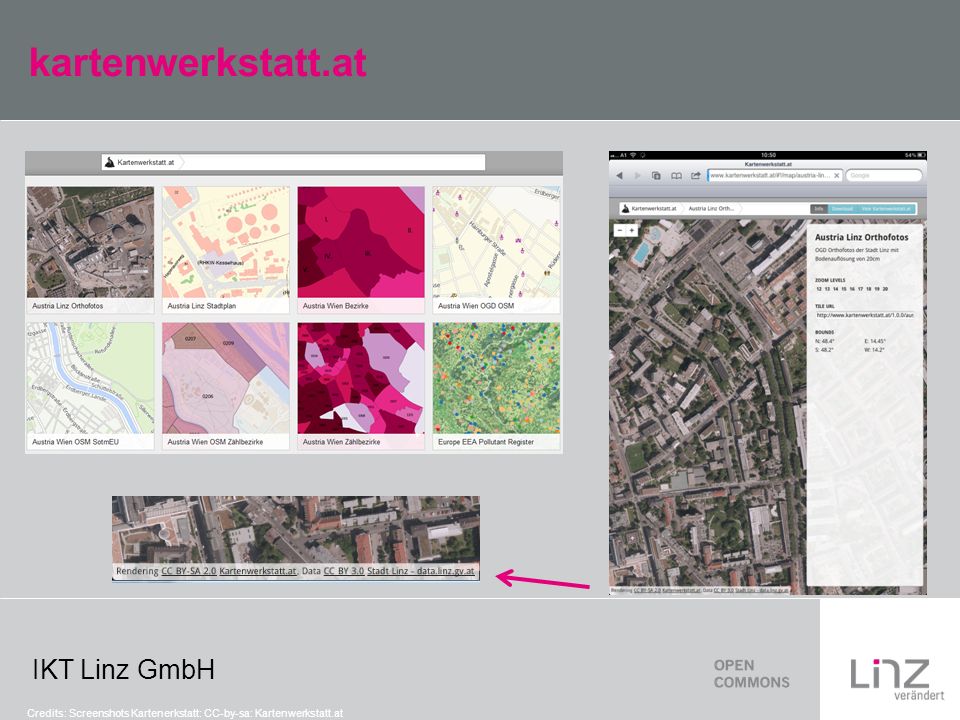The image size is (960, 720).
Task: Click the zoom in plus button on the map
Action: (x=632, y=230)
